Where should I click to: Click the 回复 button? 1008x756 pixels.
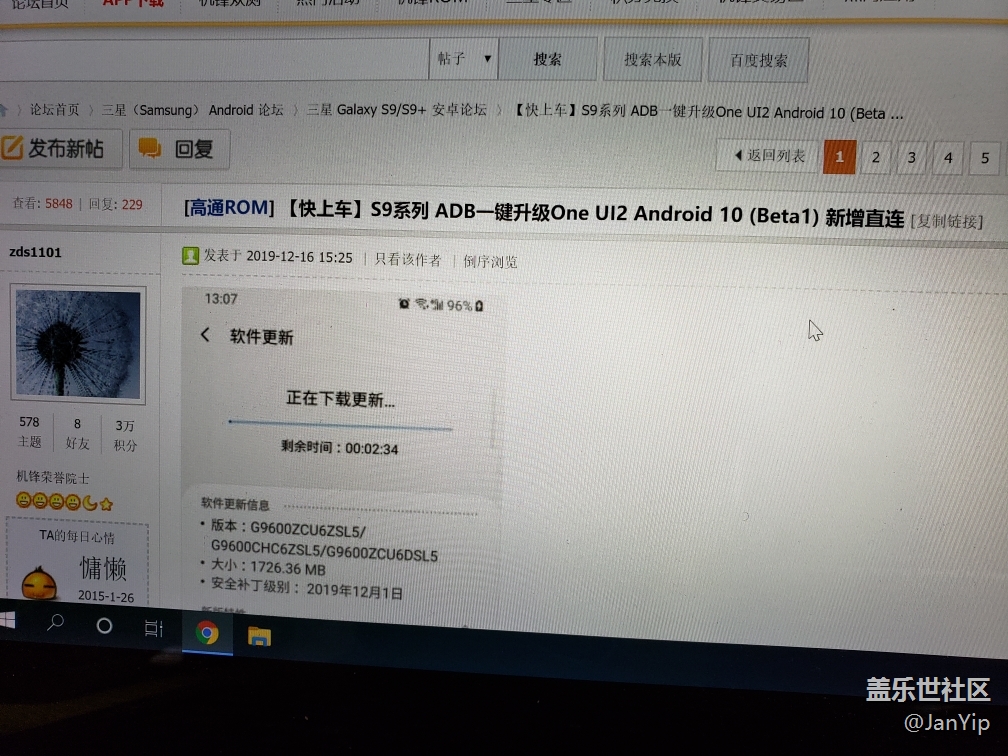tap(178, 149)
